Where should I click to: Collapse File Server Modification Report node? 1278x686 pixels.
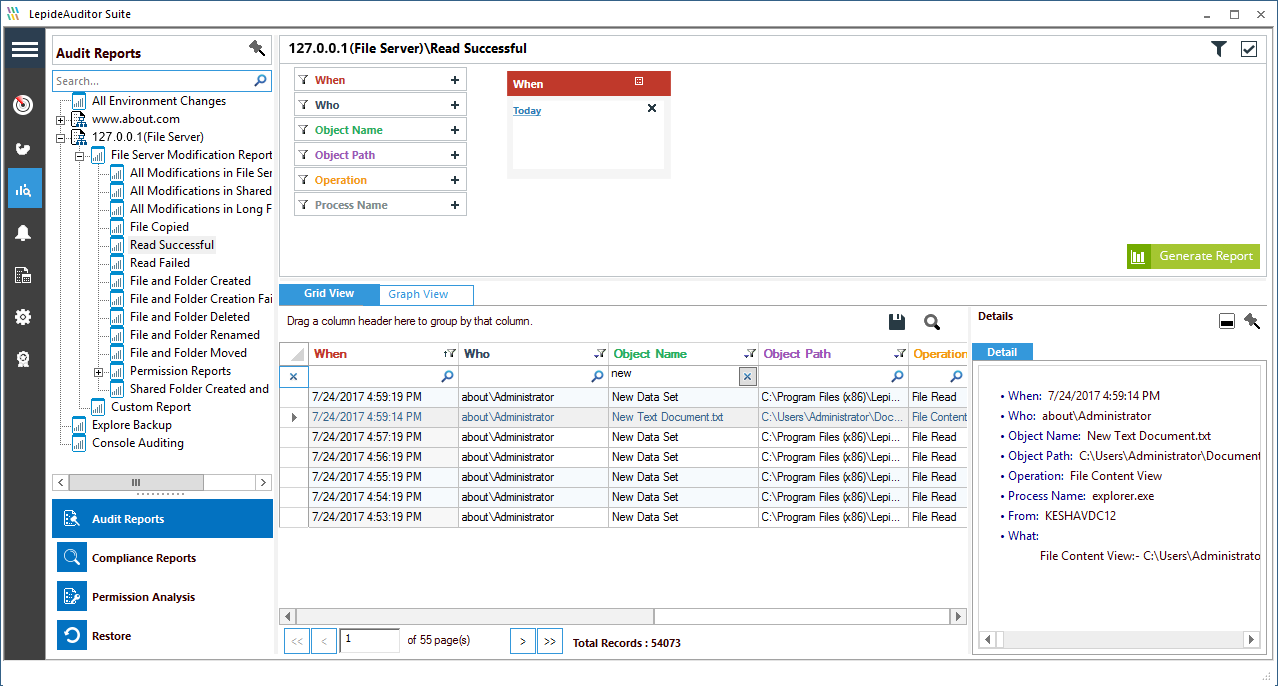pyautogui.click(x=79, y=155)
